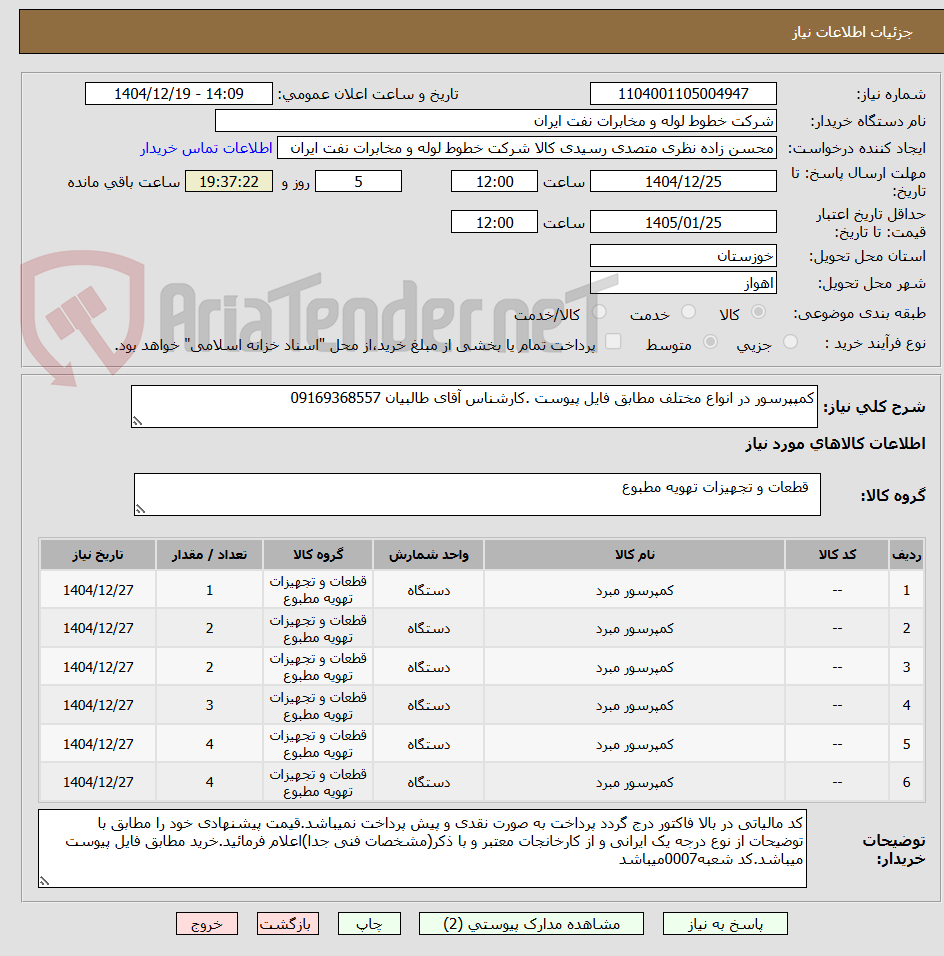This screenshot has height=956, width=944.
Task: Click the resize handle of description box
Action: click(138, 421)
